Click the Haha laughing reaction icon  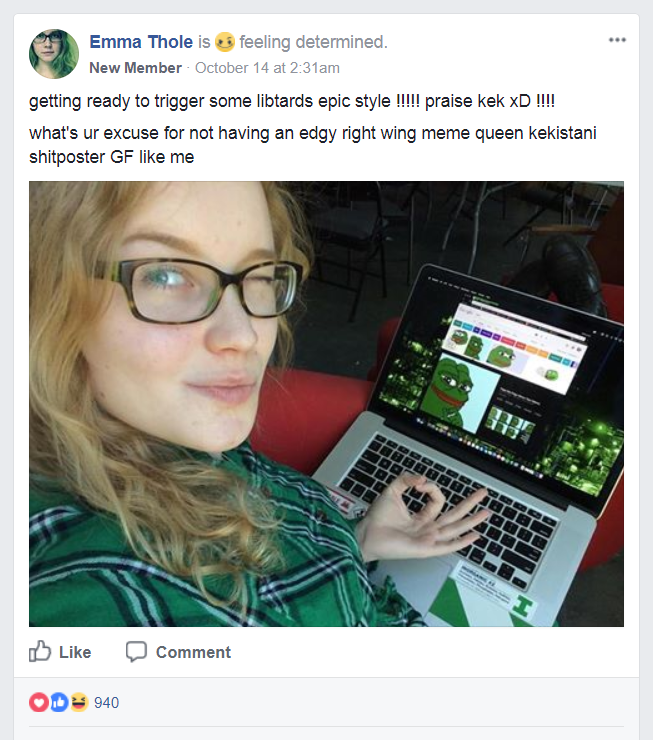tap(79, 702)
